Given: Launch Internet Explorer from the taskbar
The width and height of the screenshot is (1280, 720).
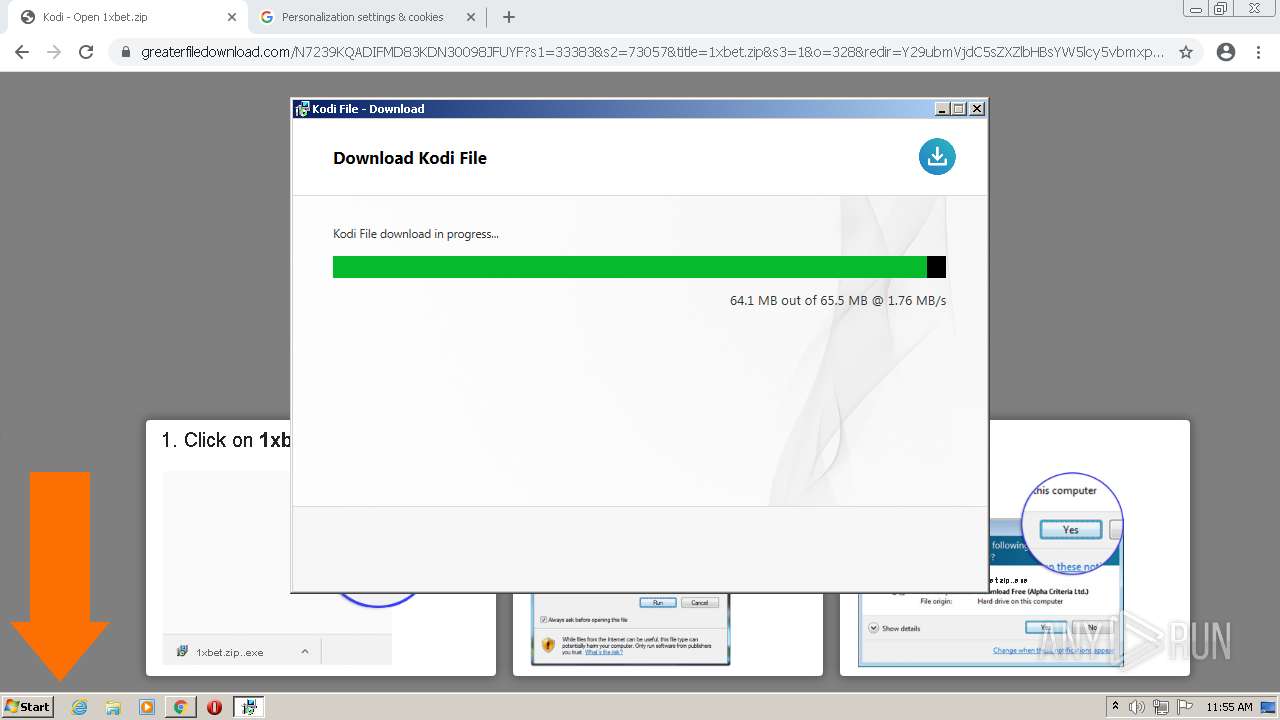Looking at the screenshot, I should [79, 707].
